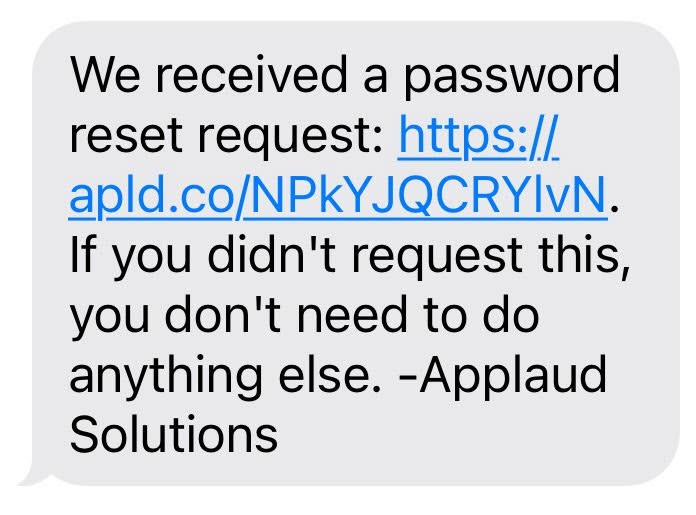Click the word "Solutions" at message end

click(x=174, y=434)
